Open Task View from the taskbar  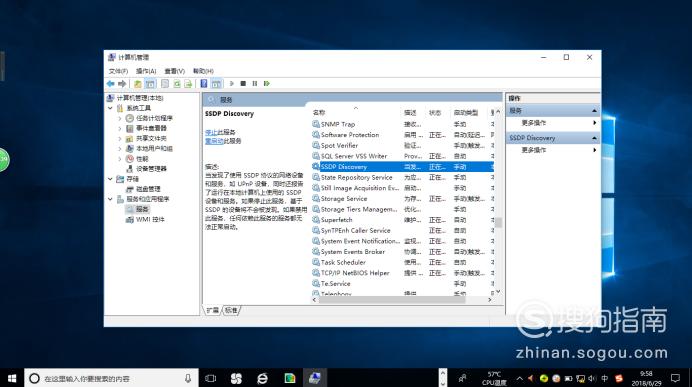tap(211, 378)
